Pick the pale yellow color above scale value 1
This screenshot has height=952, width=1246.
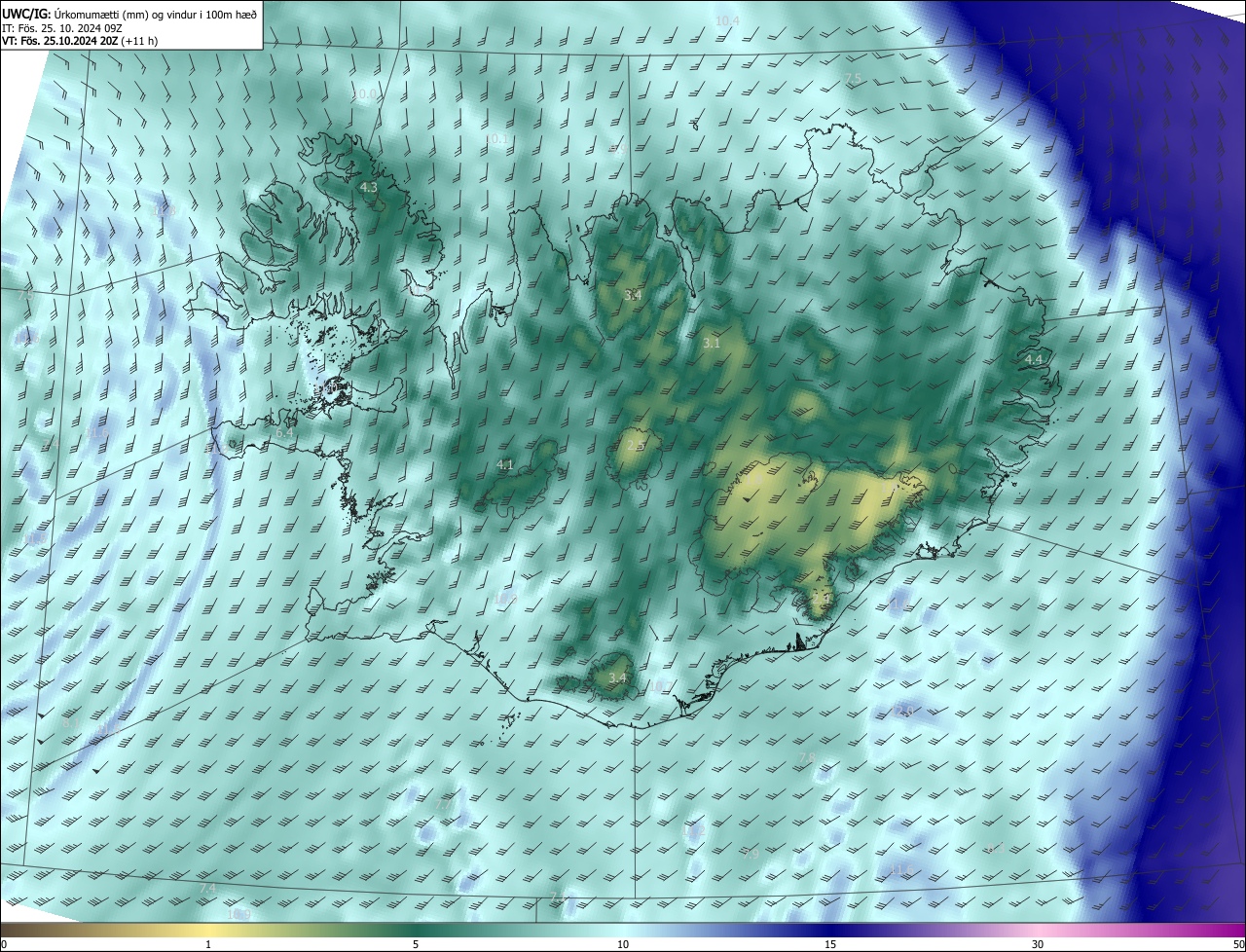click(208, 930)
